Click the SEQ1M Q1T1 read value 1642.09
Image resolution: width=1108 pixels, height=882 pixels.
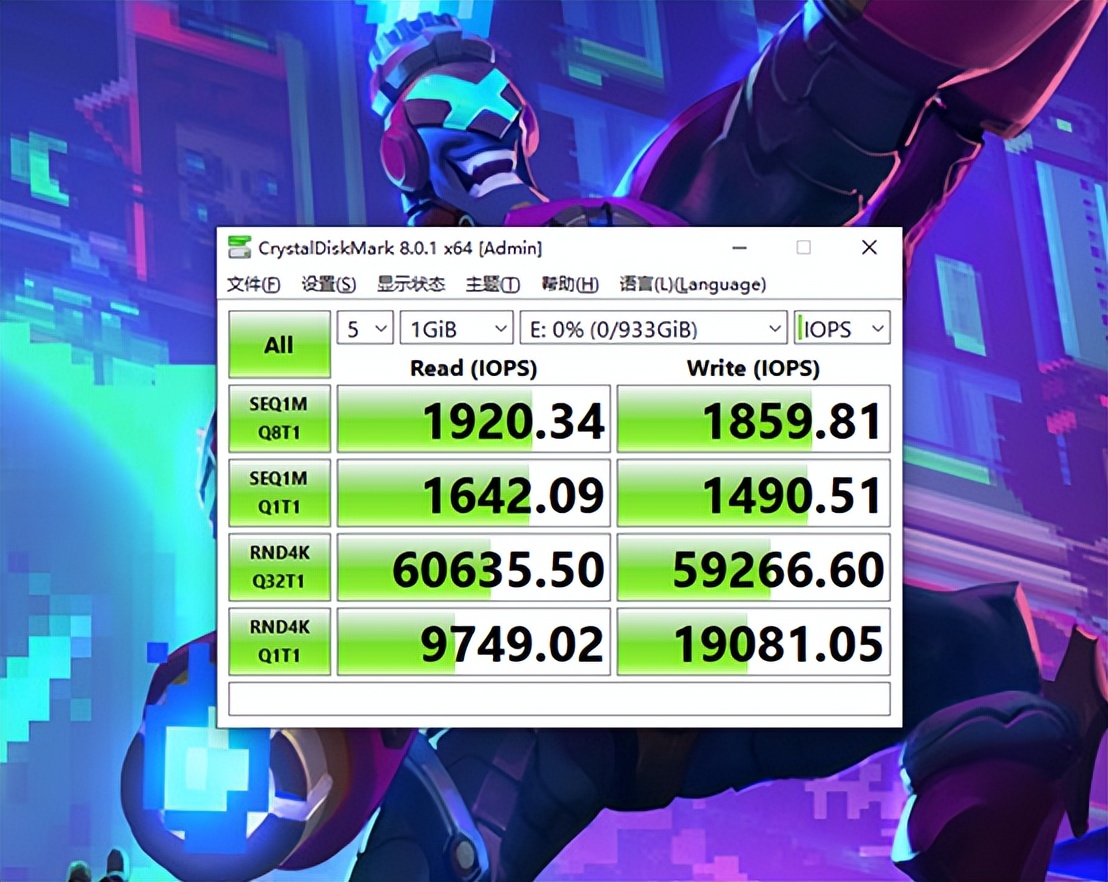473,493
